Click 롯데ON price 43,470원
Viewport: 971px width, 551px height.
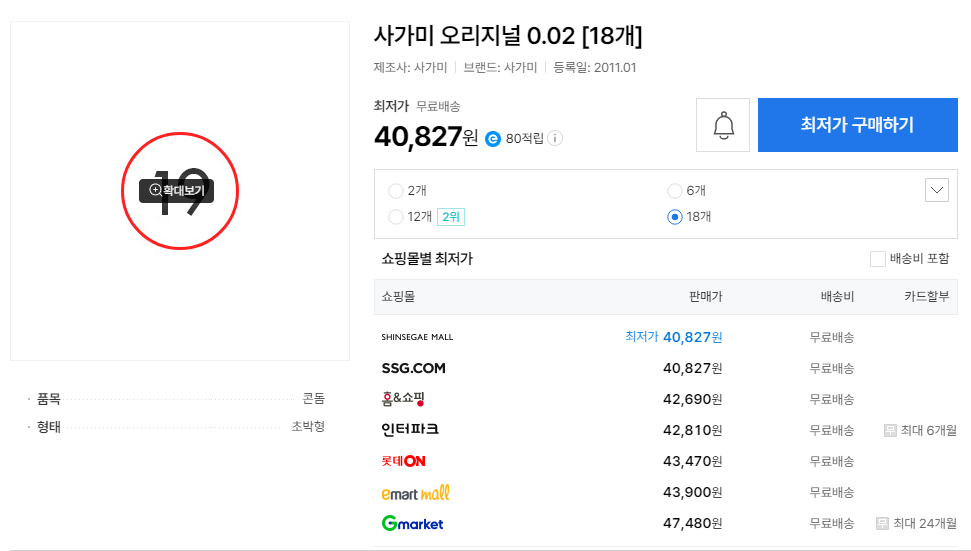click(692, 461)
